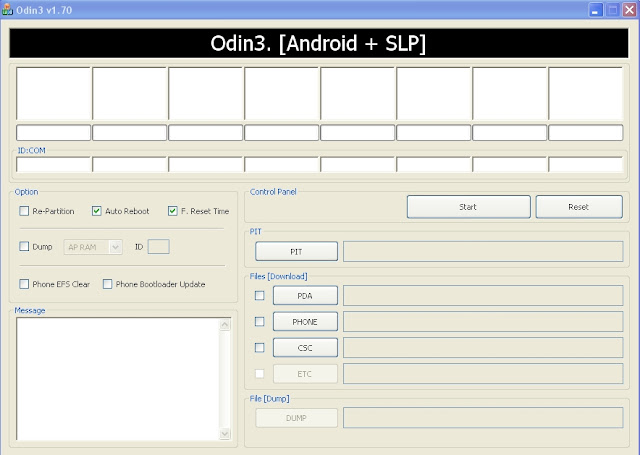
Task: Click Message box scroll down arrow
Action: (x=225, y=433)
